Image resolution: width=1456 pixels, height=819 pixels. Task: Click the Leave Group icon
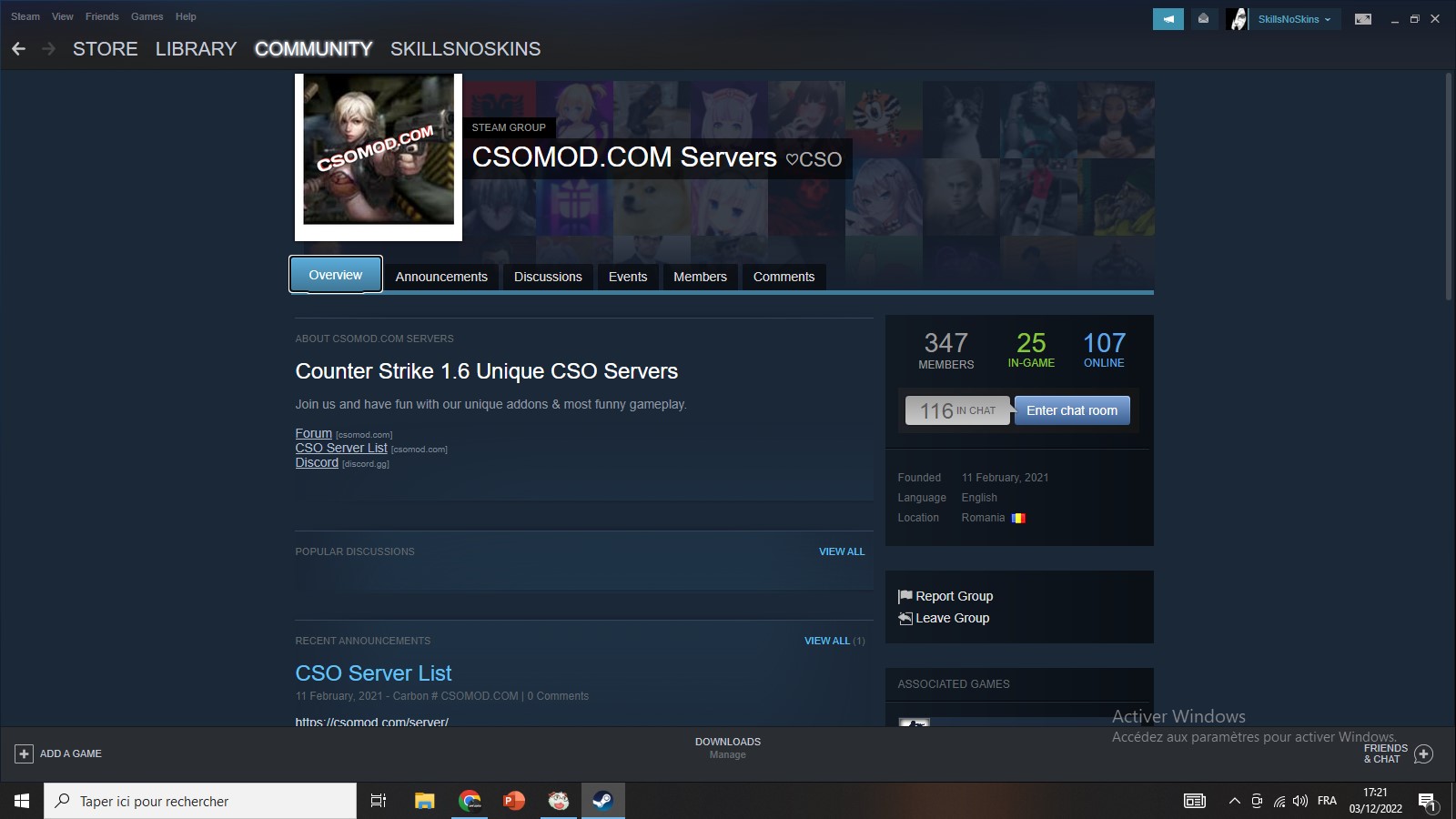coord(905,619)
